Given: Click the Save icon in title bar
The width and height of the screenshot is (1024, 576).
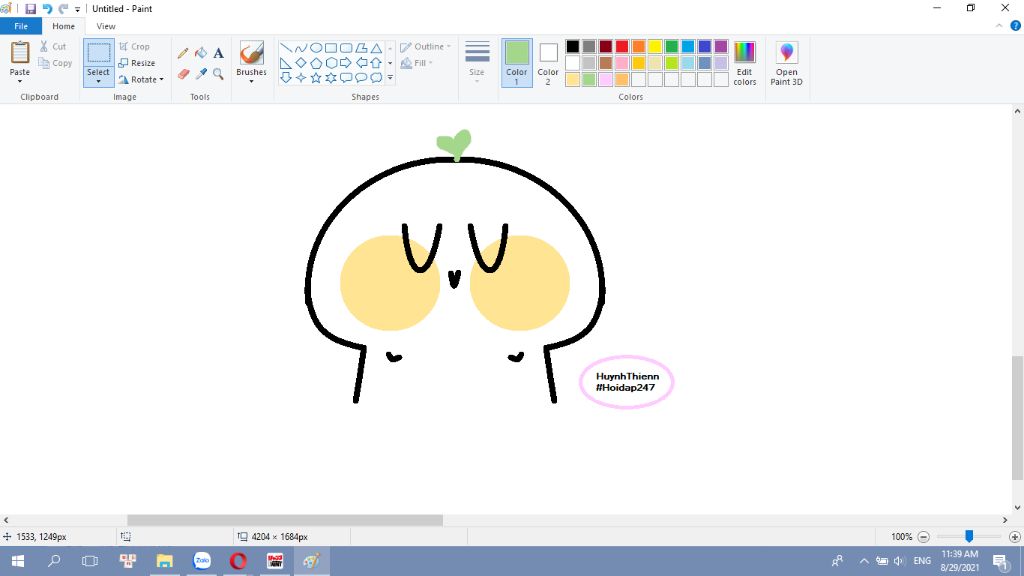Looking at the screenshot, I should (x=30, y=8).
